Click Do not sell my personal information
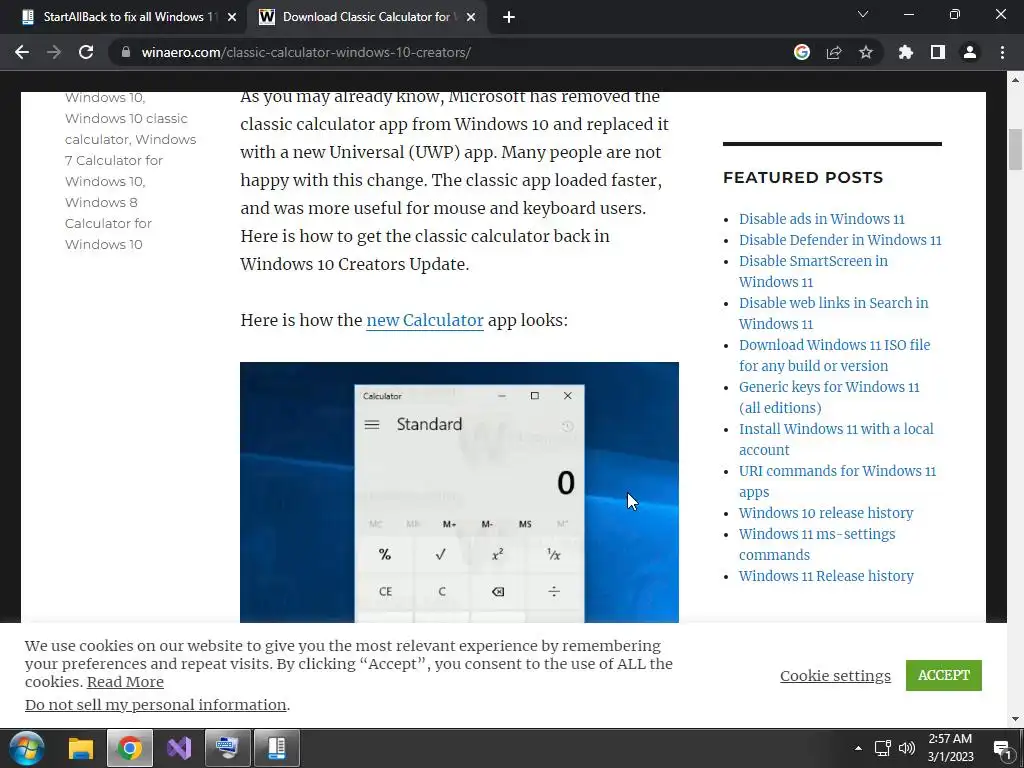 155,705
